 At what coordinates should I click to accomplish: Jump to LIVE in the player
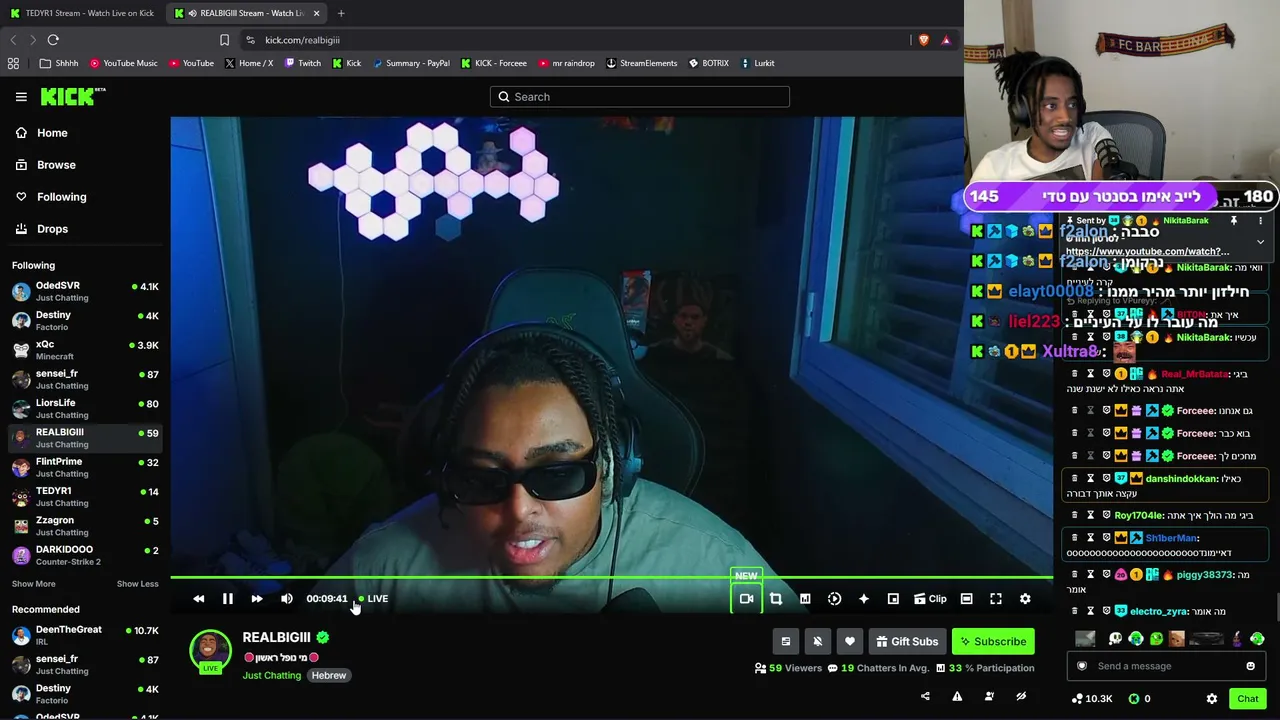373,599
